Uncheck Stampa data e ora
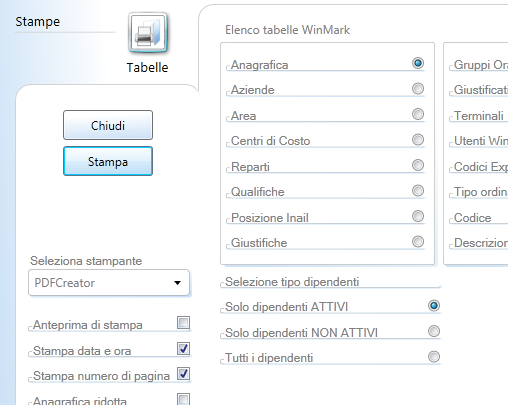508x405 pixels. pyautogui.click(x=183, y=349)
